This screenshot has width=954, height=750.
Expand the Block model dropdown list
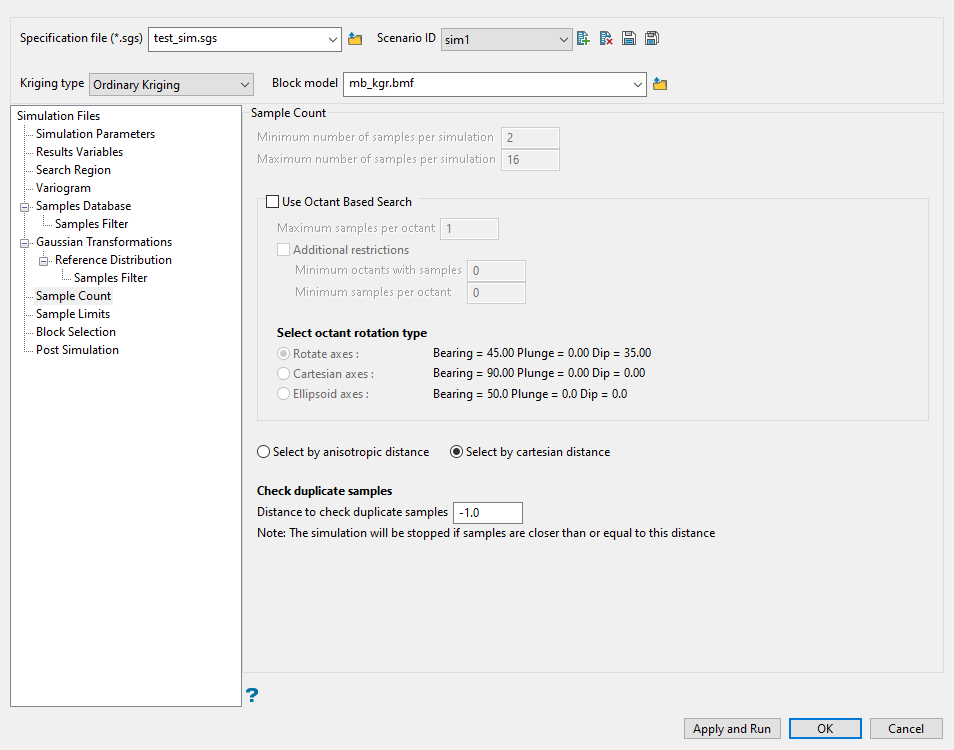click(x=638, y=84)
